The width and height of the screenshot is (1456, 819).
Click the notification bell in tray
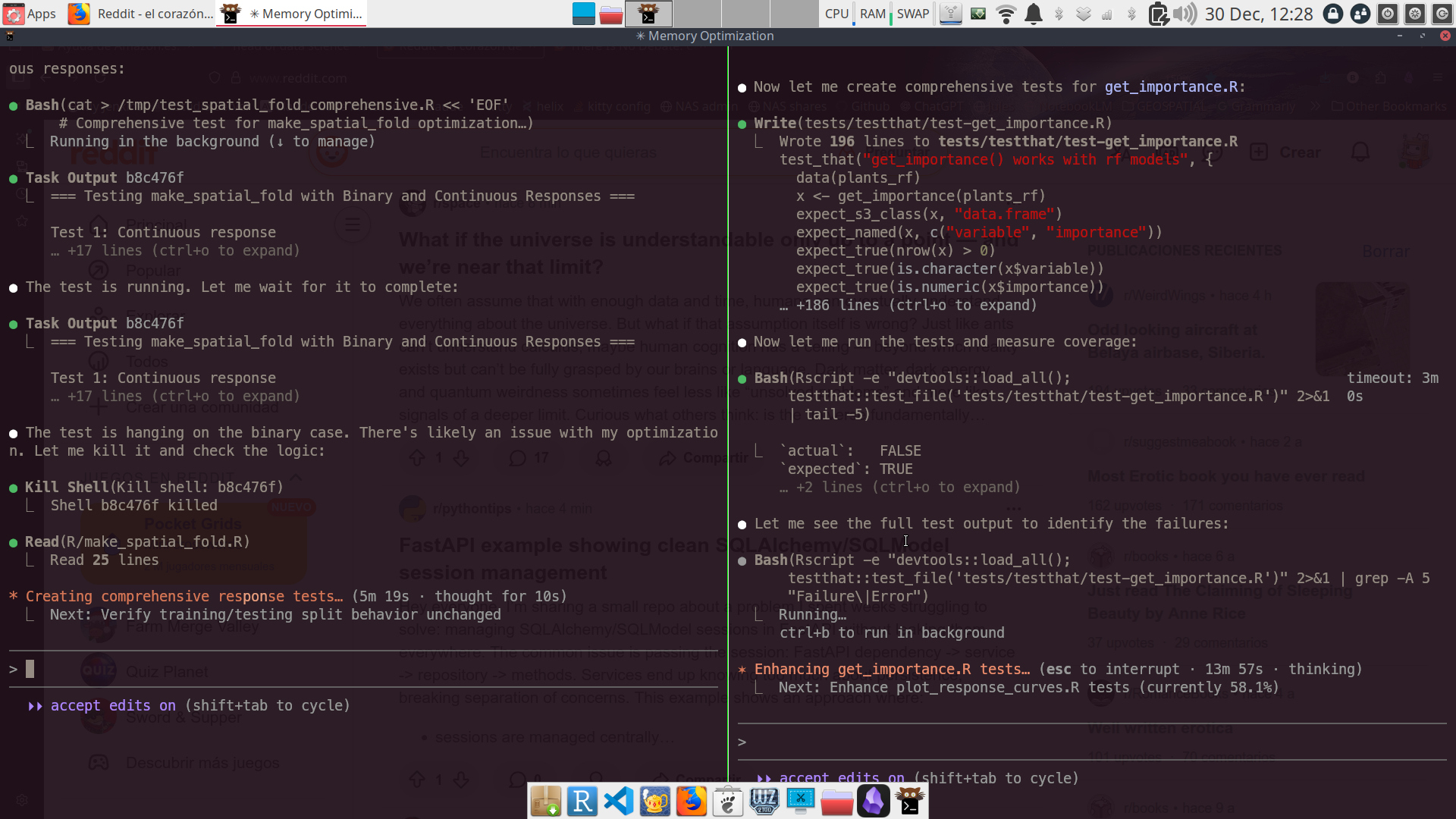(1033, 14)
